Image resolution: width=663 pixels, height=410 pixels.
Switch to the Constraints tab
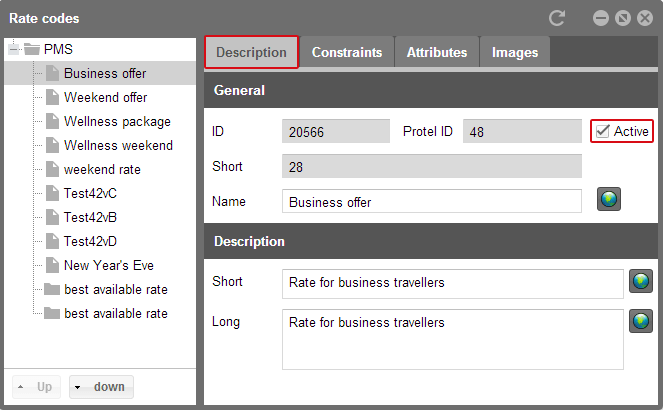[x=347, y=52]
